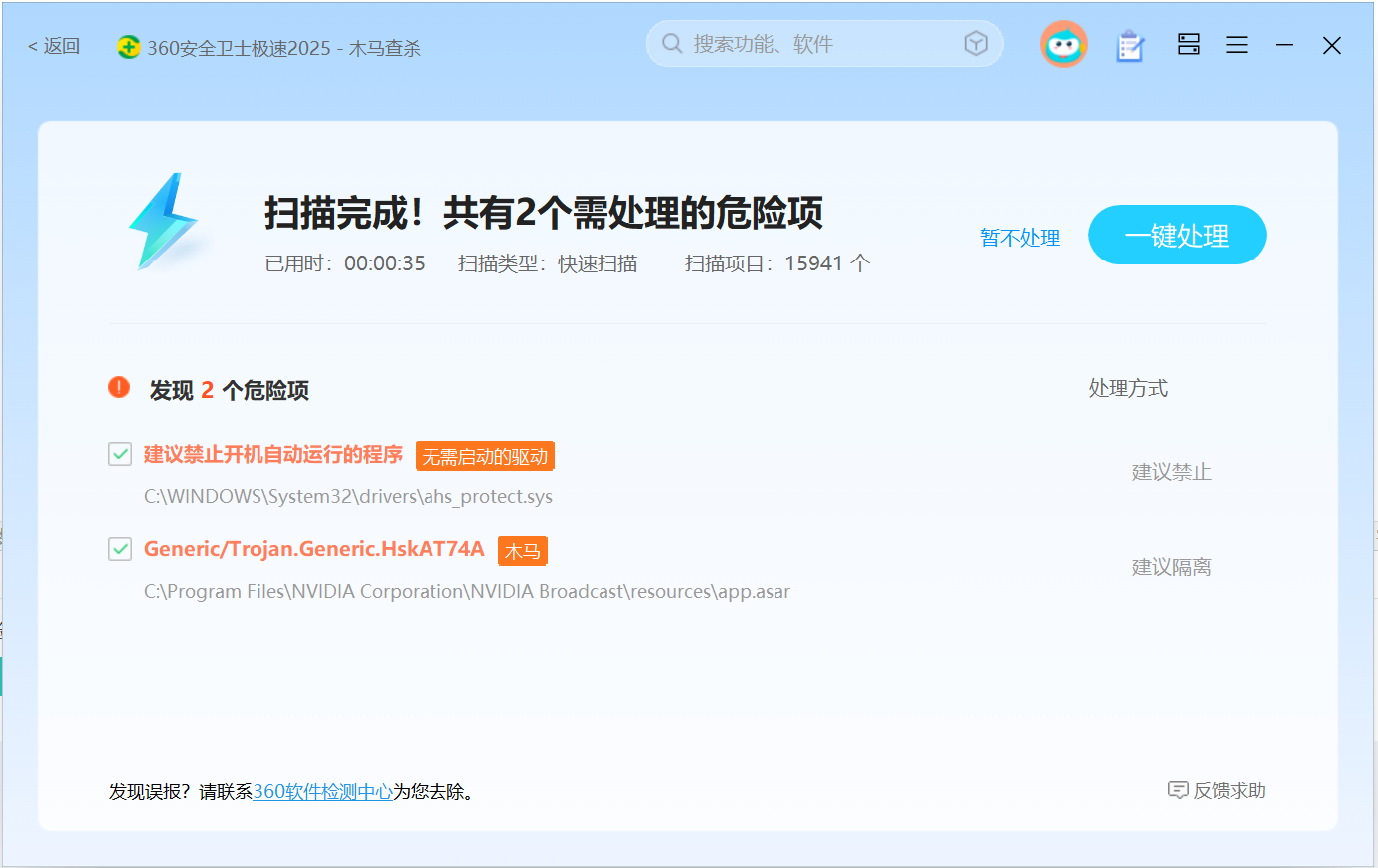Viewport: 1378px width, 868px height.
Task: Click the skin/layout switch icon
Action: tap(1189, 44)
